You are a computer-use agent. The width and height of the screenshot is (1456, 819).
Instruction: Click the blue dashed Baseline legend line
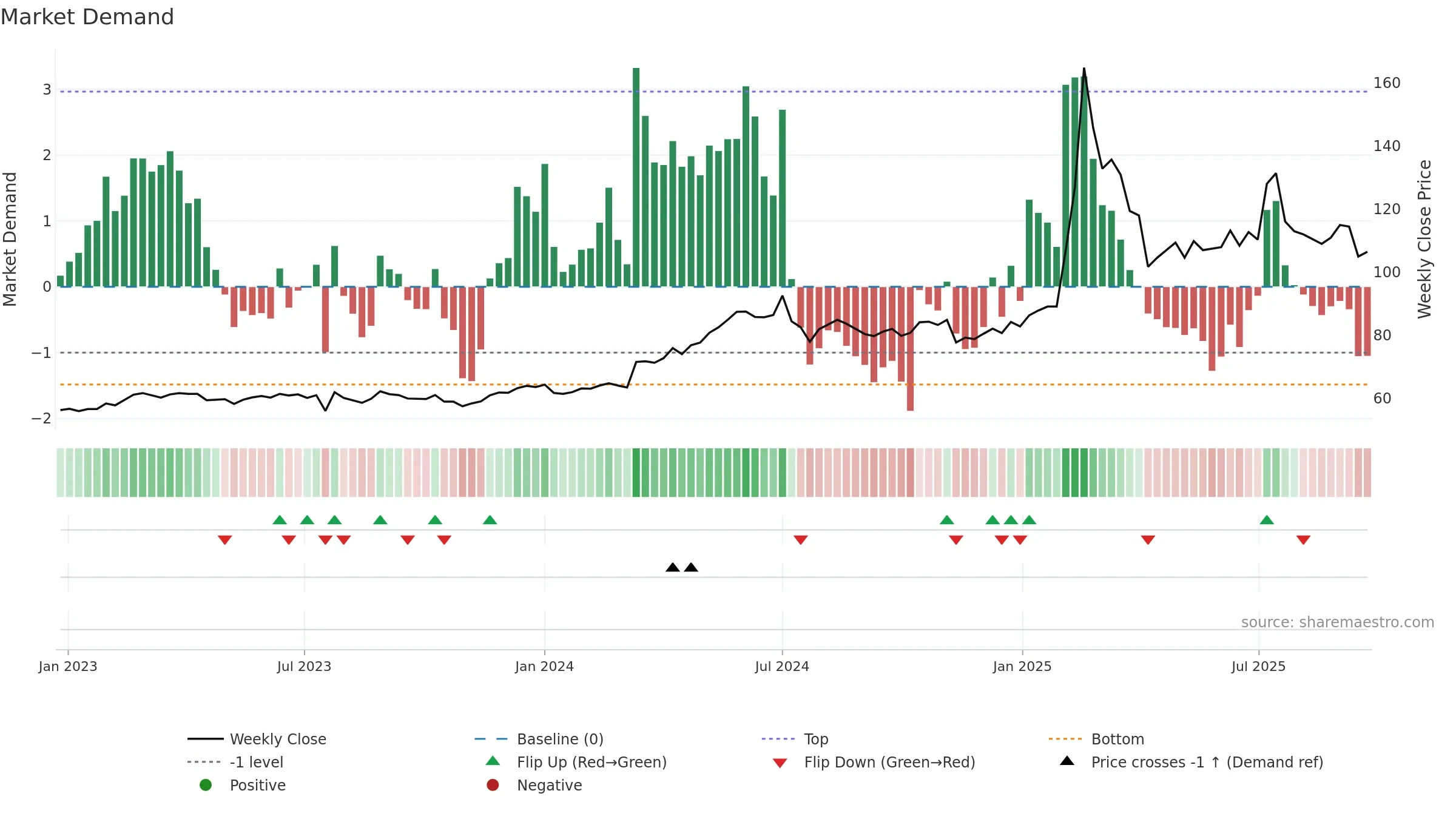point(491,739)
